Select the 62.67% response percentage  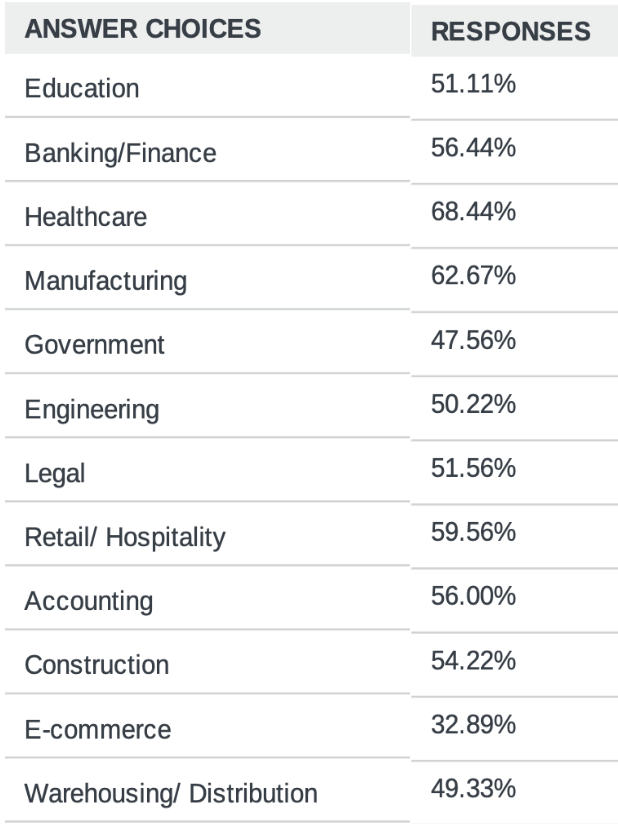tap(473, 276)
